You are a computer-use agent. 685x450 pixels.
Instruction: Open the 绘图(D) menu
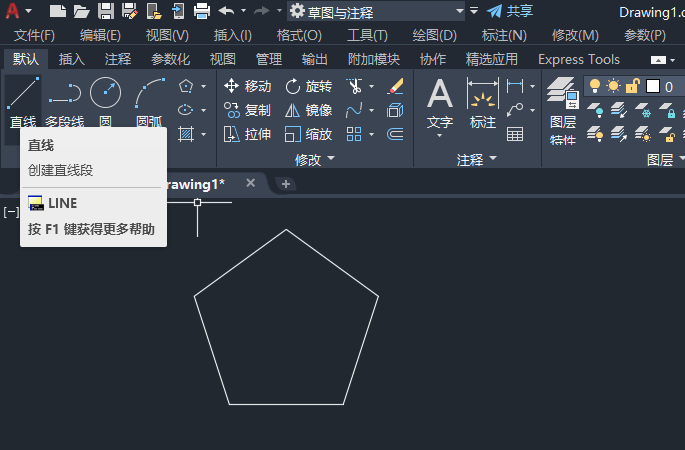(x=435, y=35)
